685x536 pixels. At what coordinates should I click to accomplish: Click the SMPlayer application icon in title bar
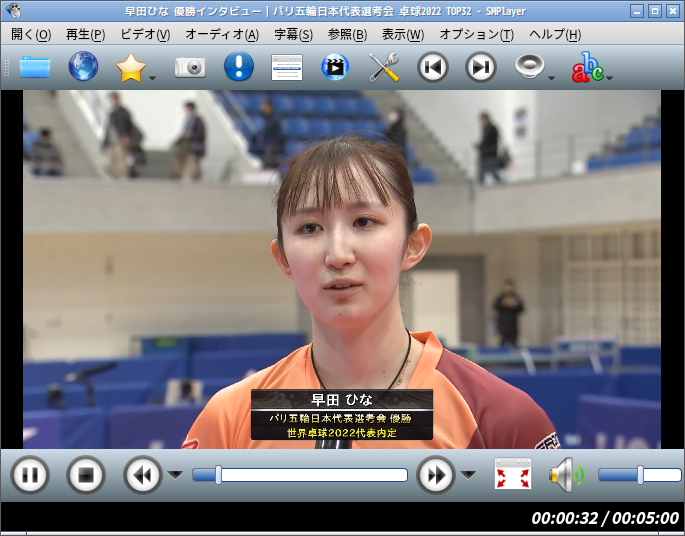(13, 10)
